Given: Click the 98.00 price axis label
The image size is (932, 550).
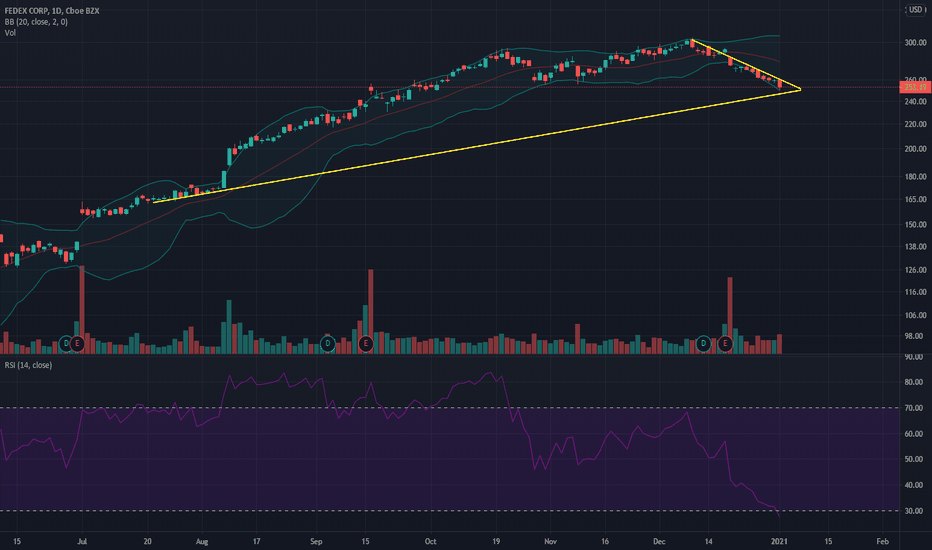Looking at the screenshot, I should point(915,337).
